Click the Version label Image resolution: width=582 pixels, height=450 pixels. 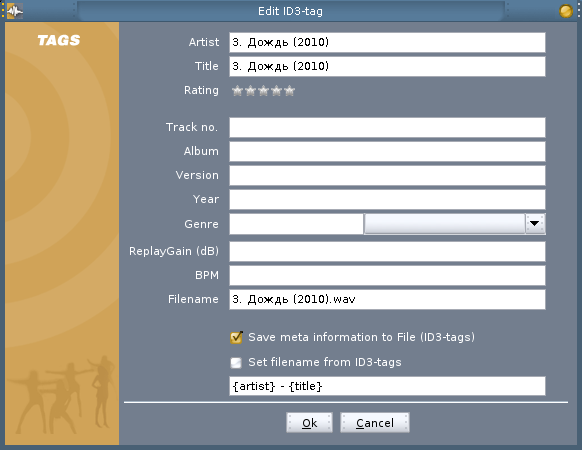pos(197,175)
